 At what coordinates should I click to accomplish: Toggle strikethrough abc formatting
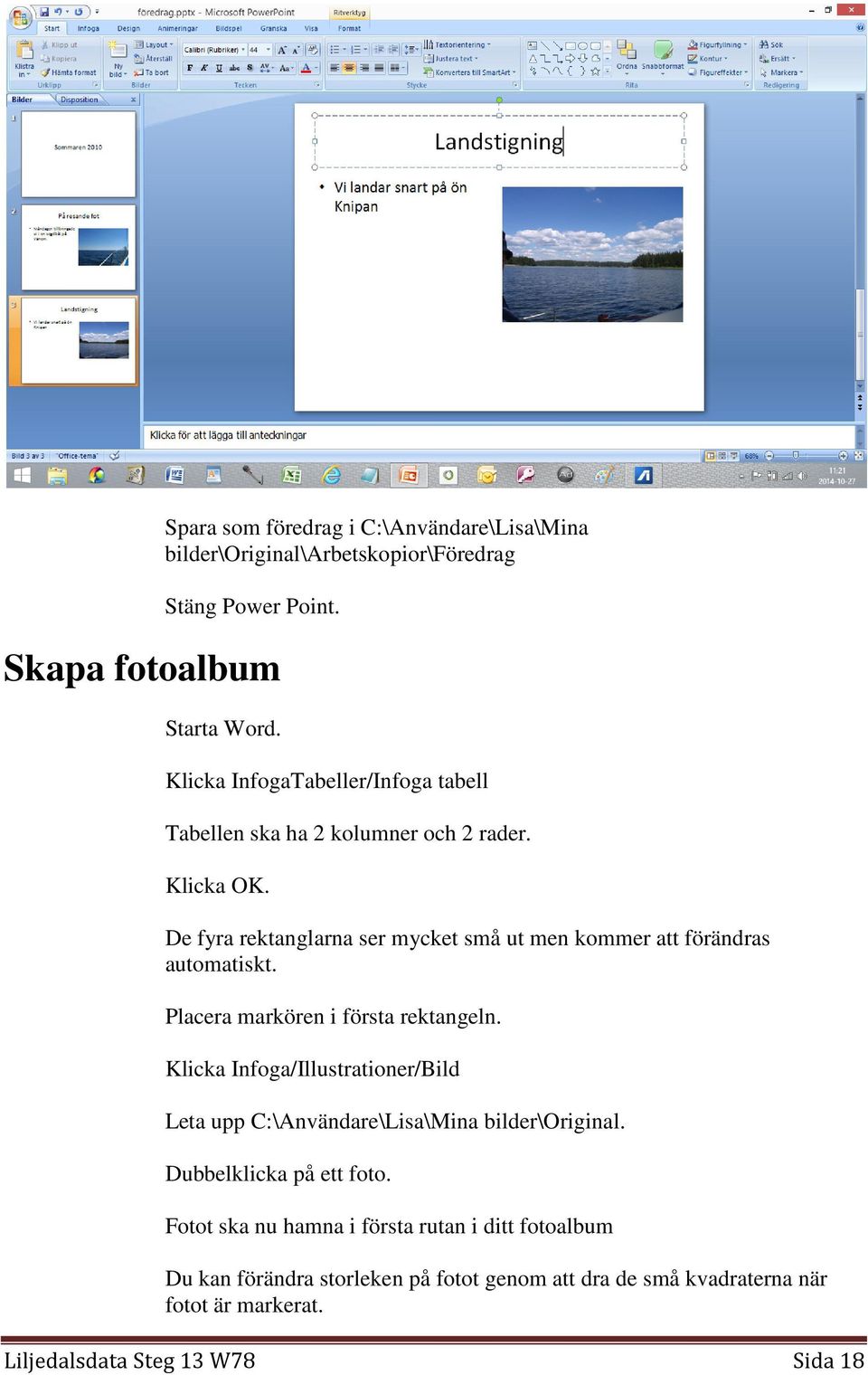click(234, 68)
